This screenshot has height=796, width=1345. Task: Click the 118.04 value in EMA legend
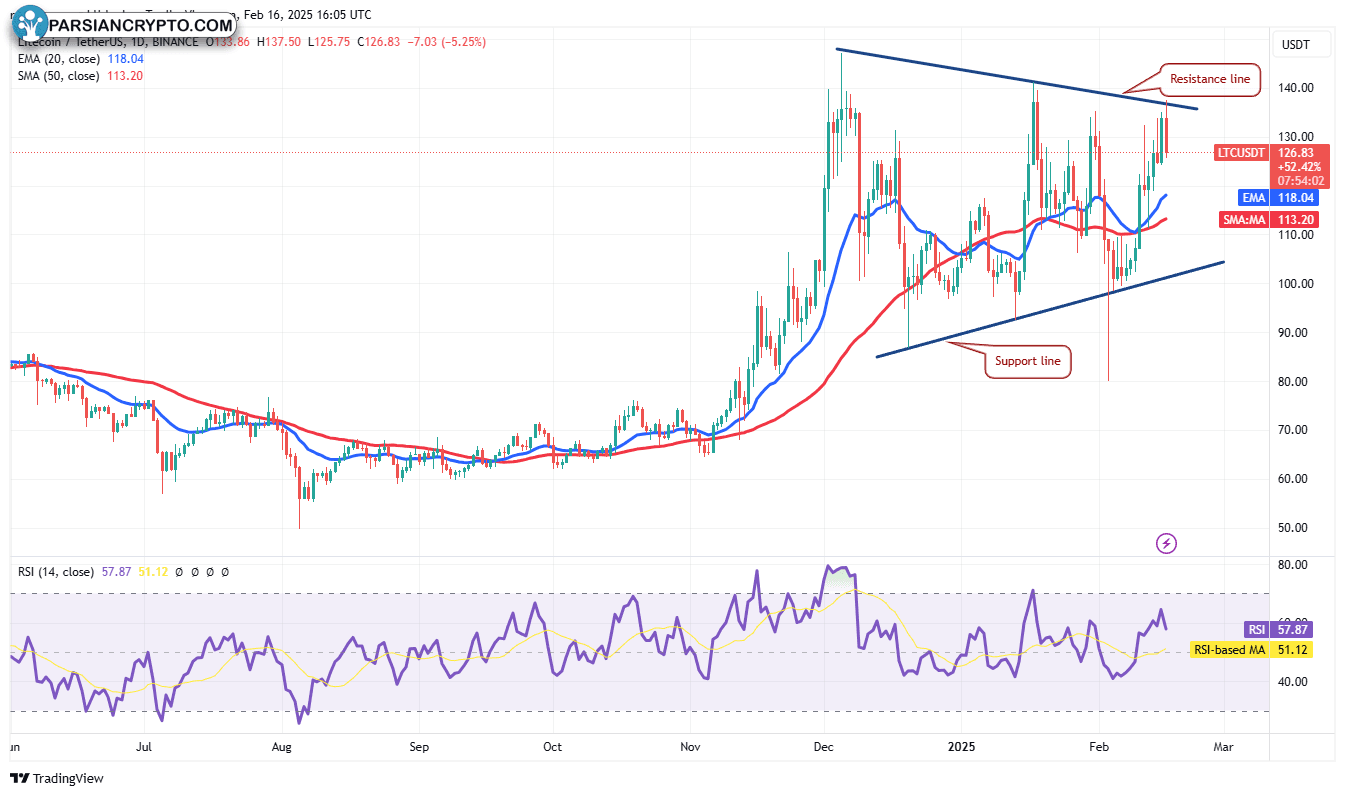(124, 59)
